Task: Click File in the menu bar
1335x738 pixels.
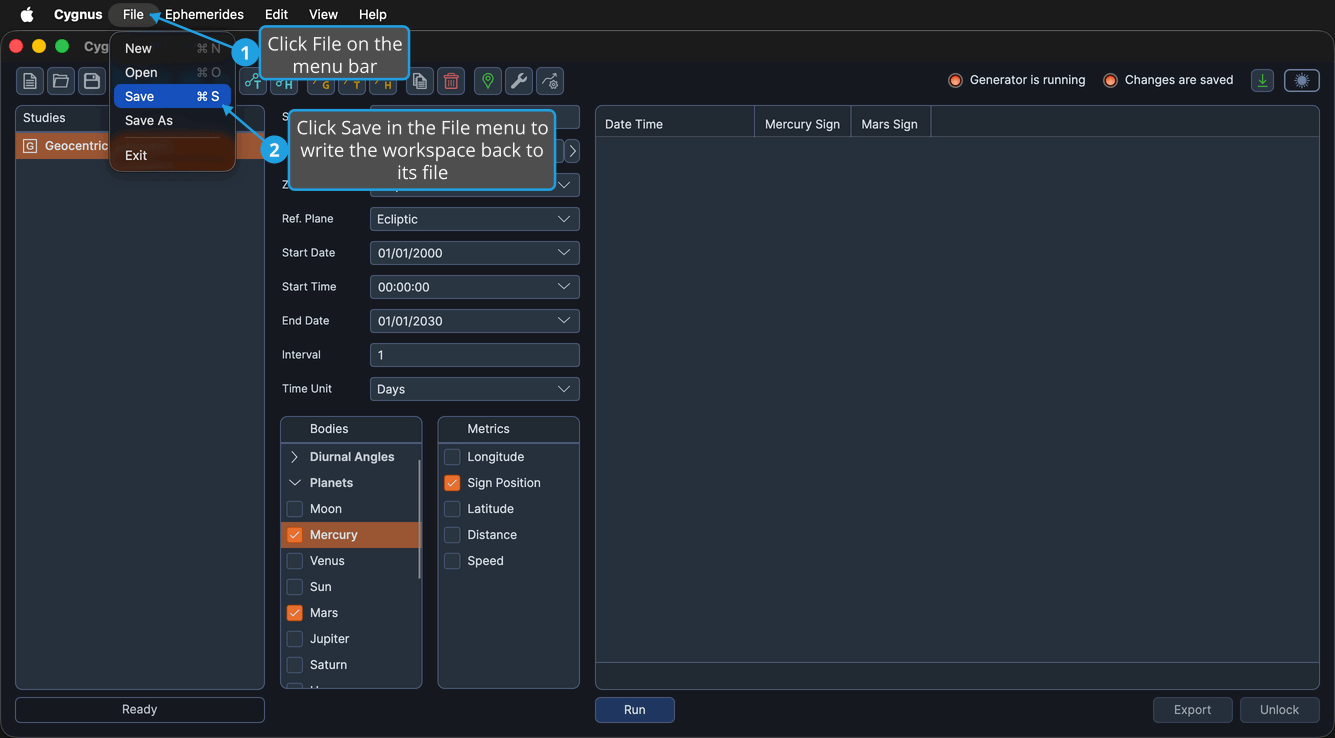Action: (133, 14)
